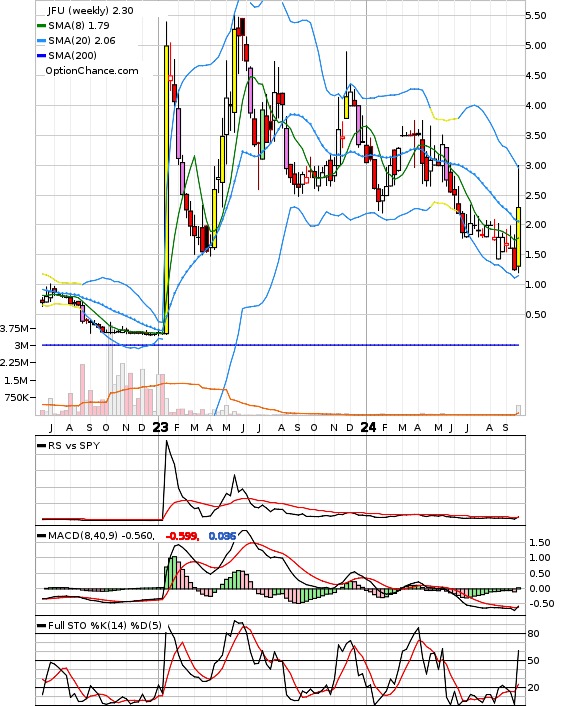Screen dimensions: 566x706
Task: Click the red -0.599 MACD signal value
Action: click(182, 536)
